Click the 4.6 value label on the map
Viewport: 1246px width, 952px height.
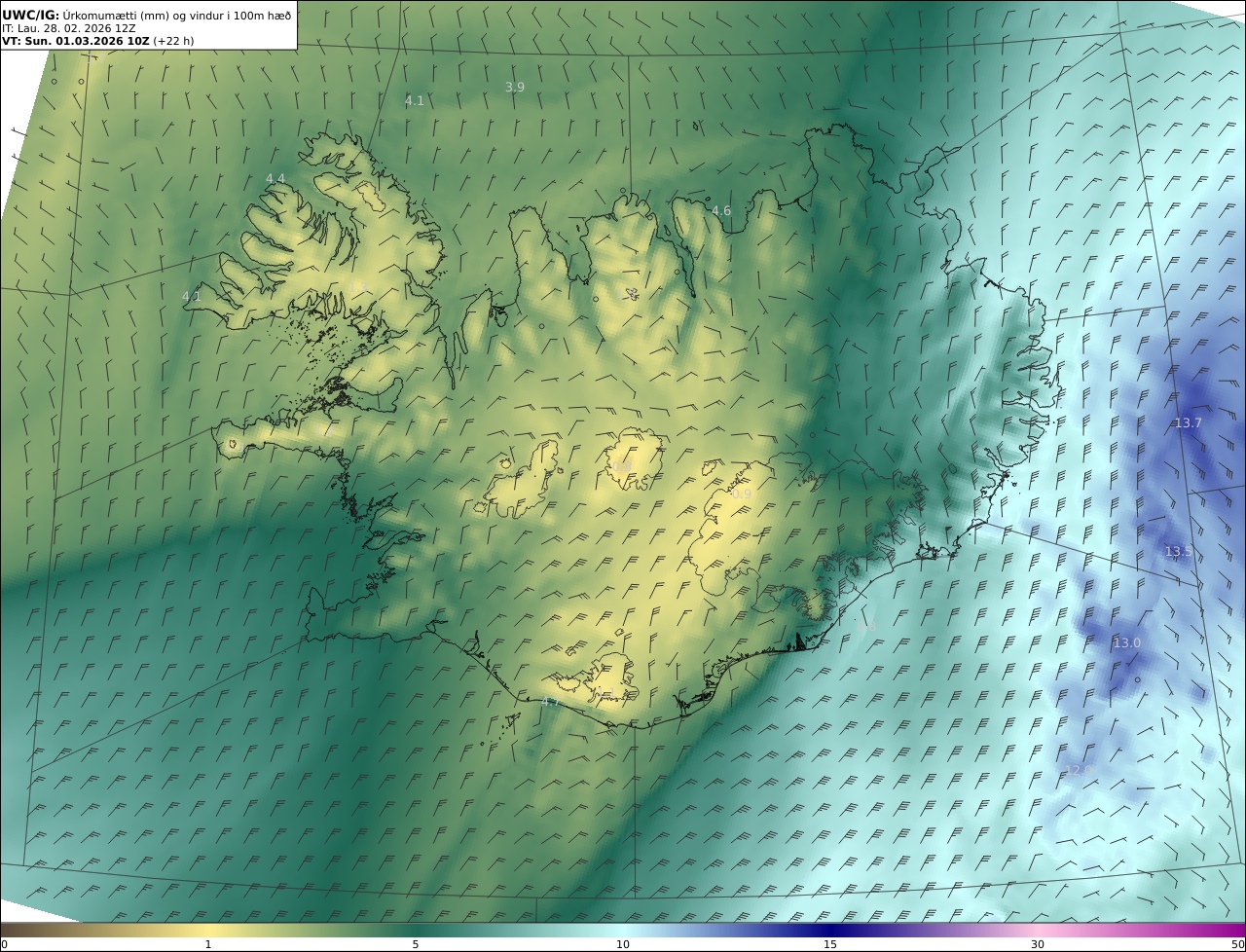[720, 210]
